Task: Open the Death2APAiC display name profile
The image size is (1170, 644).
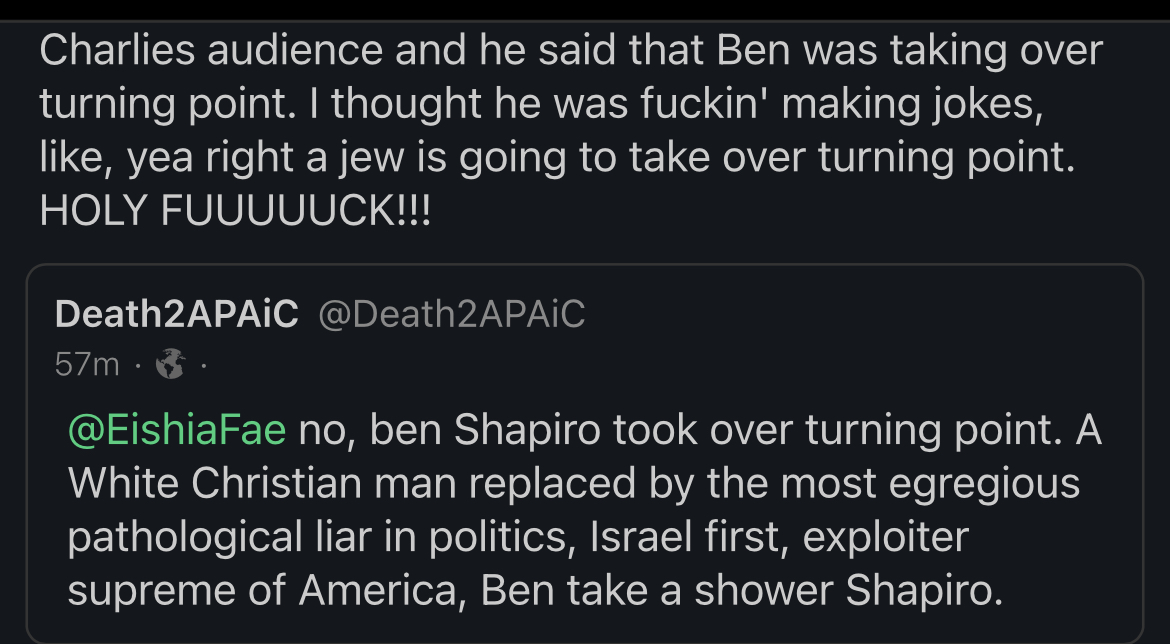Action: (x=176, y=314)
